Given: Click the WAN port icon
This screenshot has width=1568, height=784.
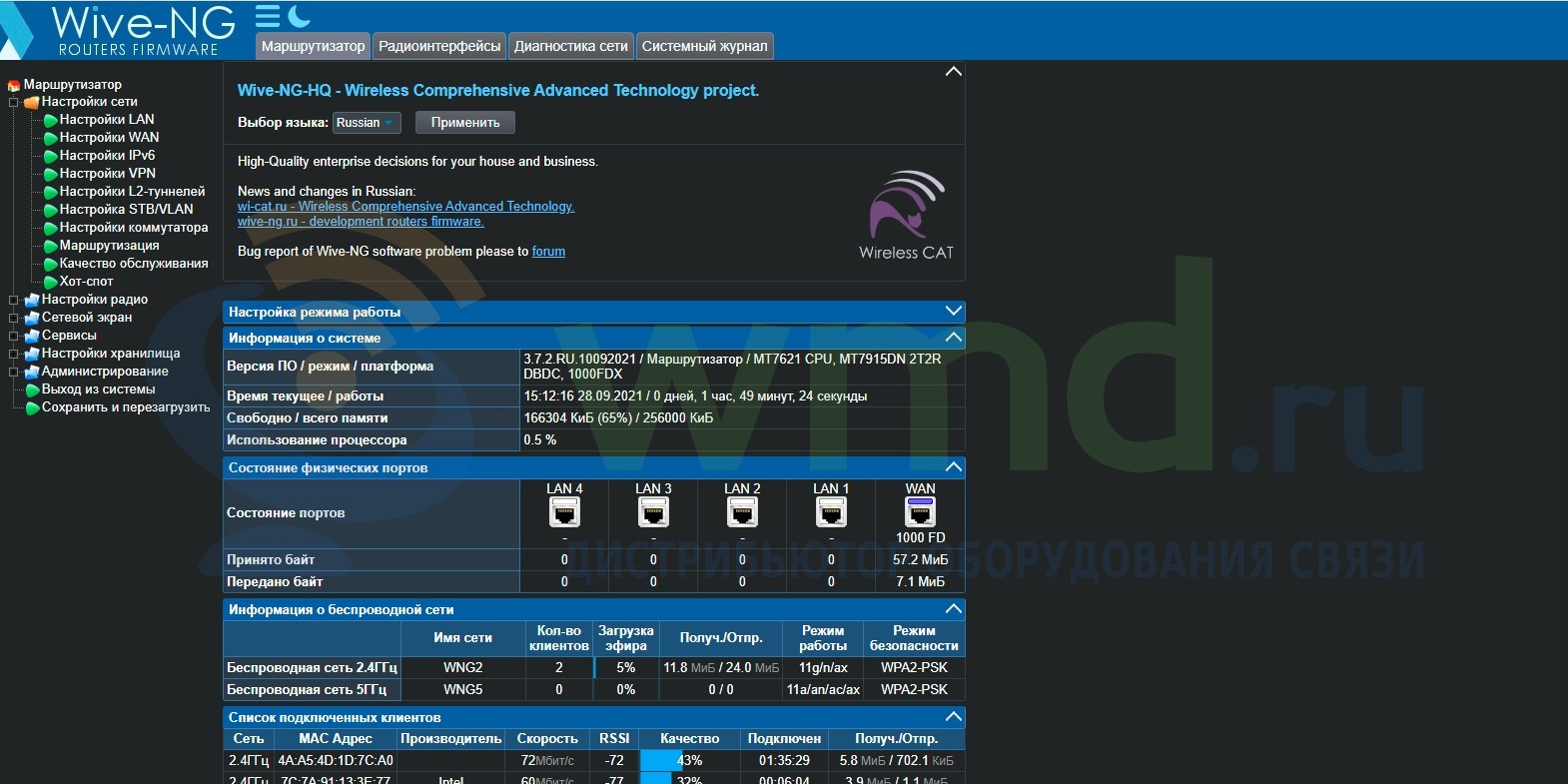Looking at the screenshot, I should pyautogui.click(x=920, y=512).
